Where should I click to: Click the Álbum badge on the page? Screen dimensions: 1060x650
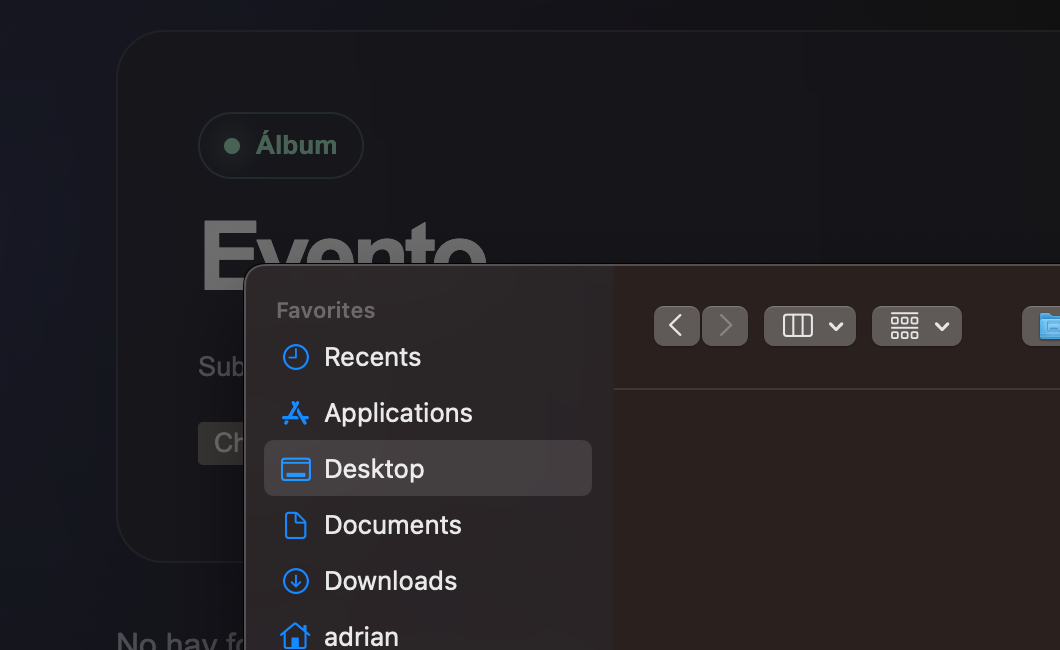[281, 145]
